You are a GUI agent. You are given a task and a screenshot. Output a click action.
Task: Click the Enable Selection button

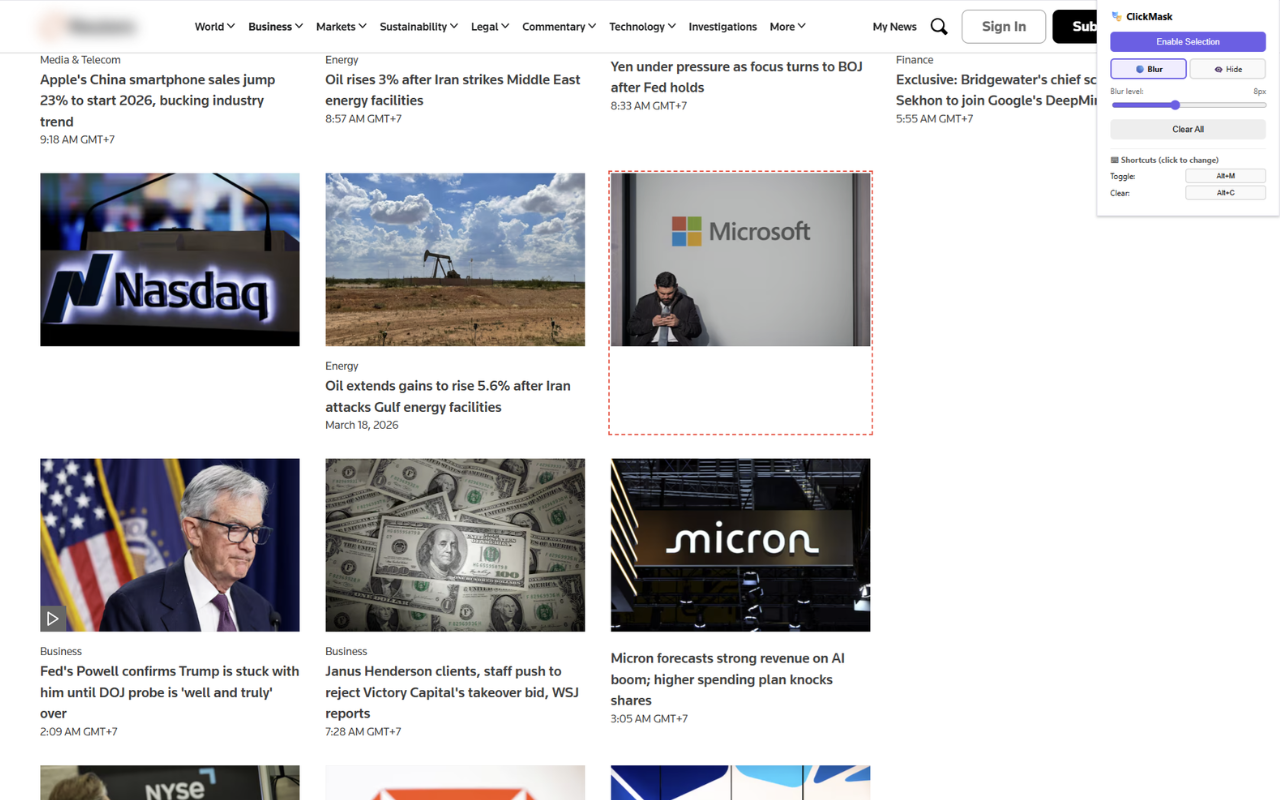(1188, 42)
